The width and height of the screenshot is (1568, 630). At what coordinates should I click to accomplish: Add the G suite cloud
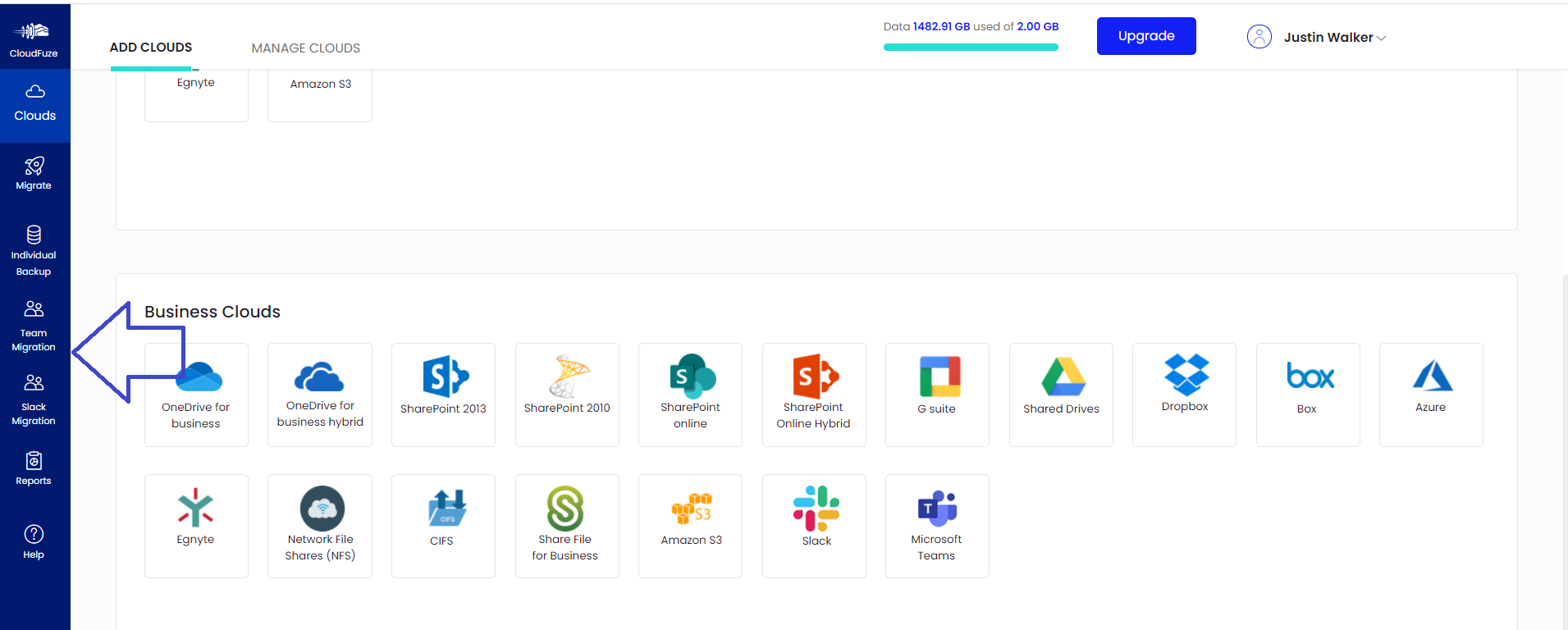coord(937,395)
